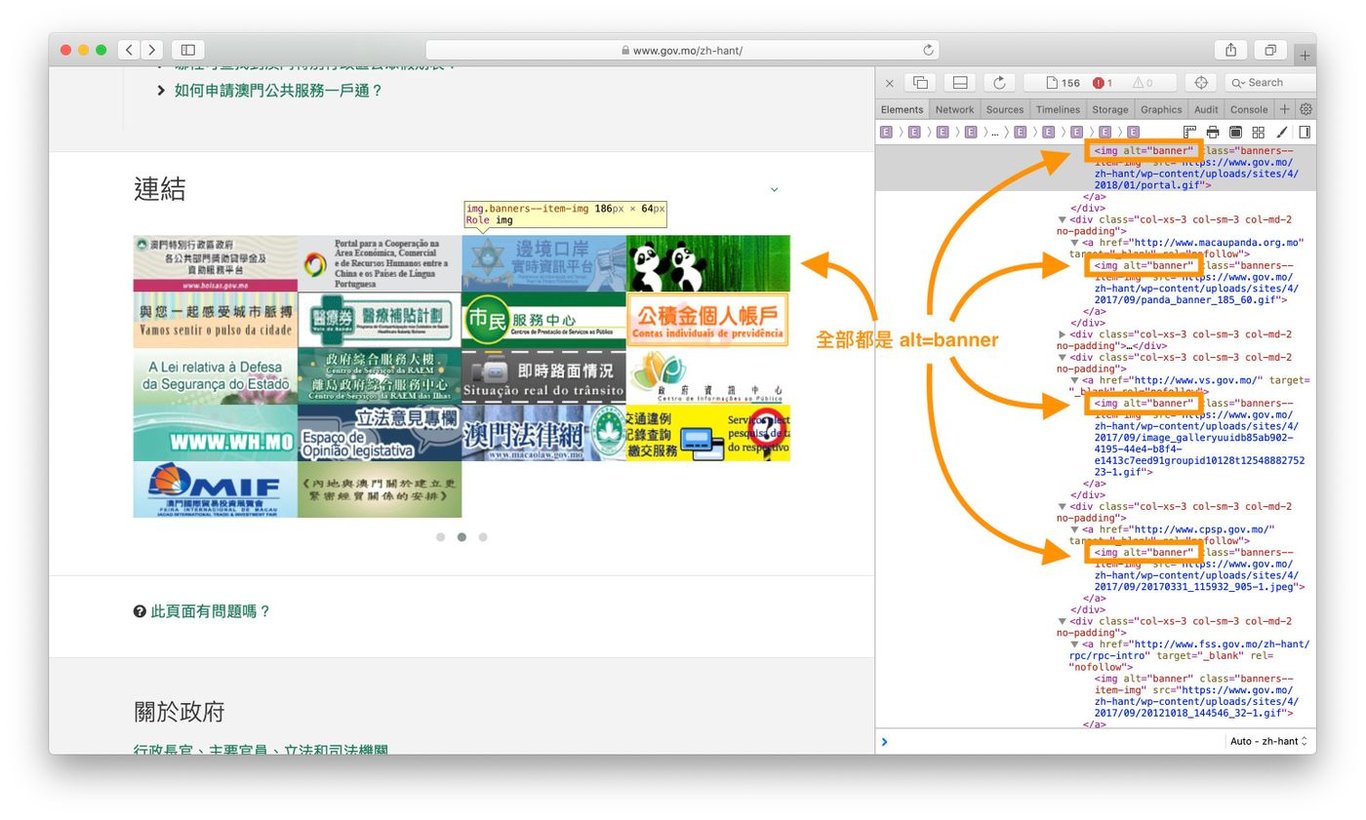1366x820 pixels.
Task: Open the panda banner image
Action: [708, 264]
